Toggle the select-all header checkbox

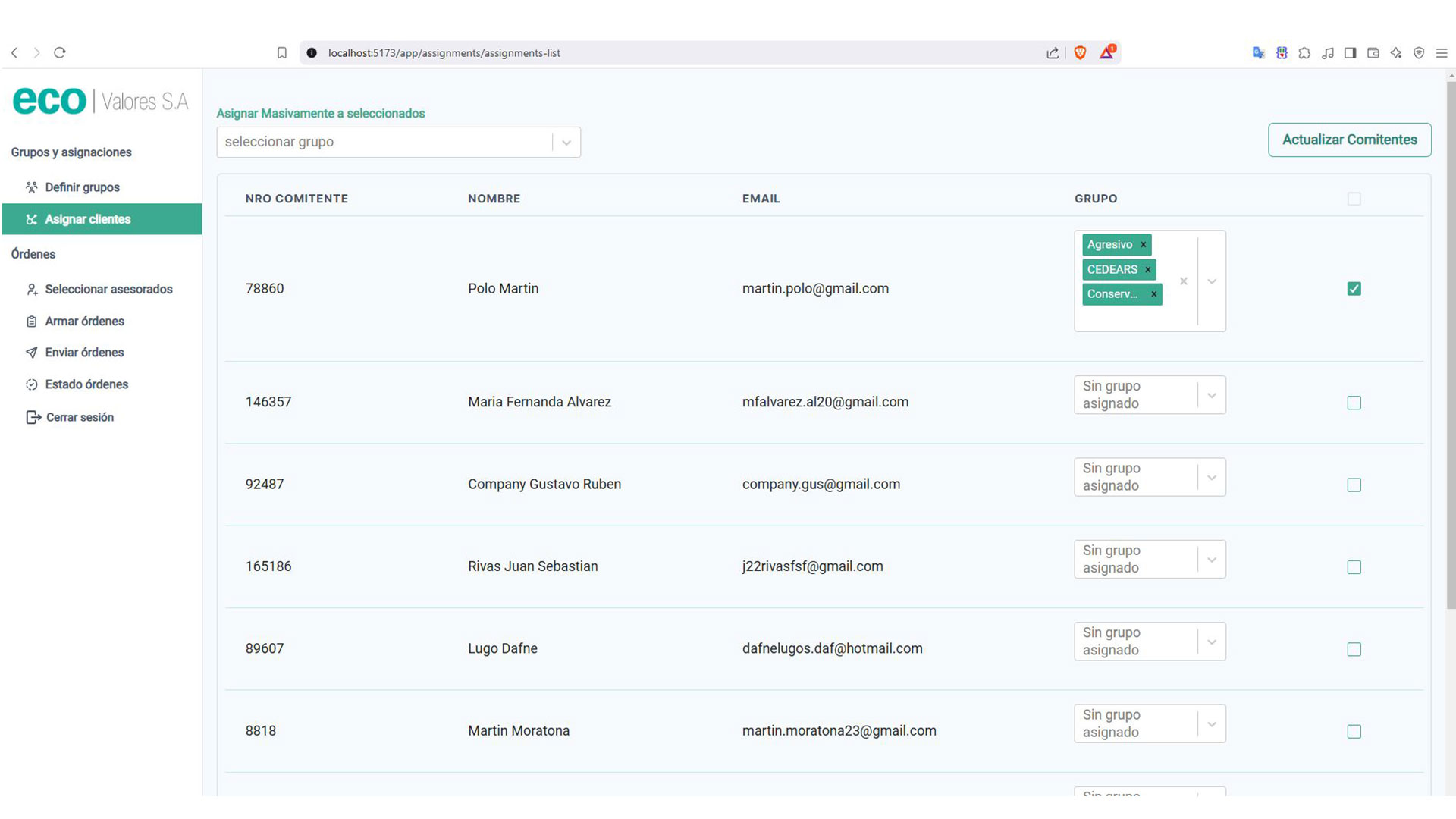coord(1354,199)
